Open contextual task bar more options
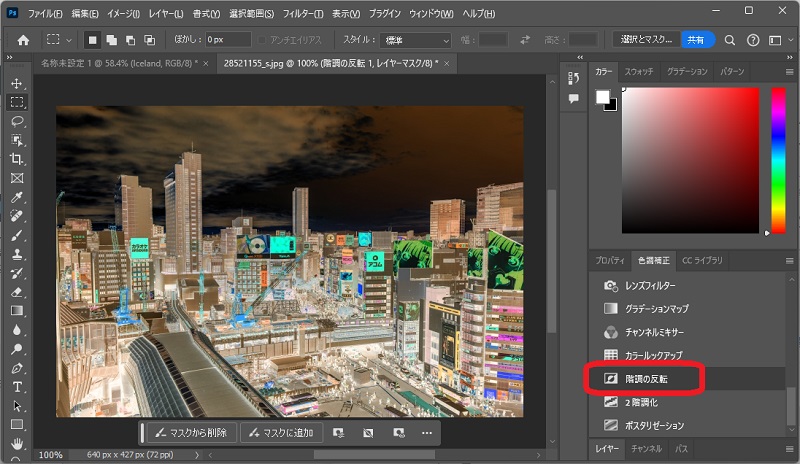The image size is (800, 464). (427, 433)
